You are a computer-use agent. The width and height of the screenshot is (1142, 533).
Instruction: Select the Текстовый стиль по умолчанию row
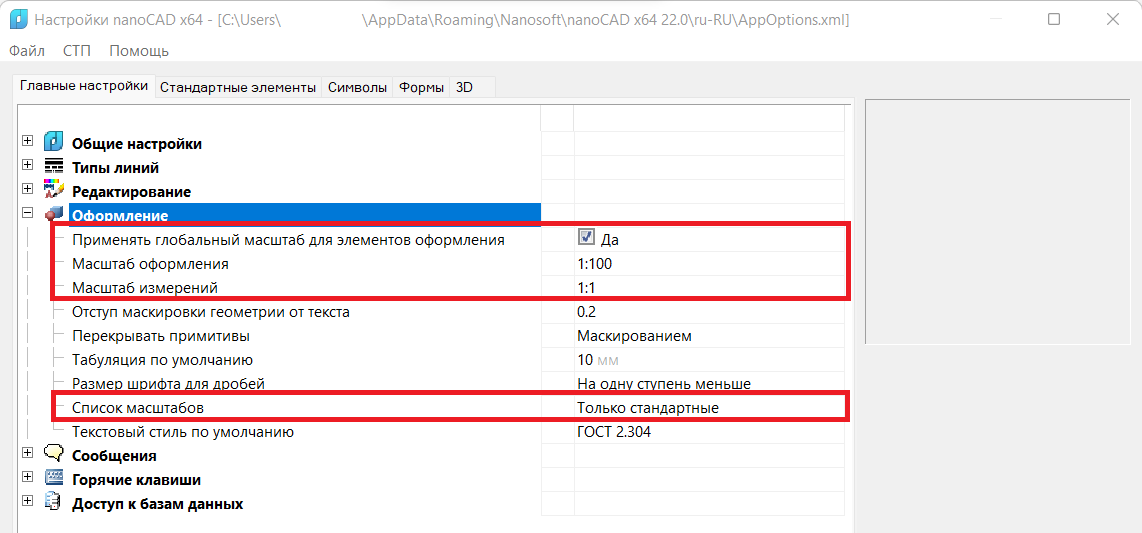click(182, 432)
